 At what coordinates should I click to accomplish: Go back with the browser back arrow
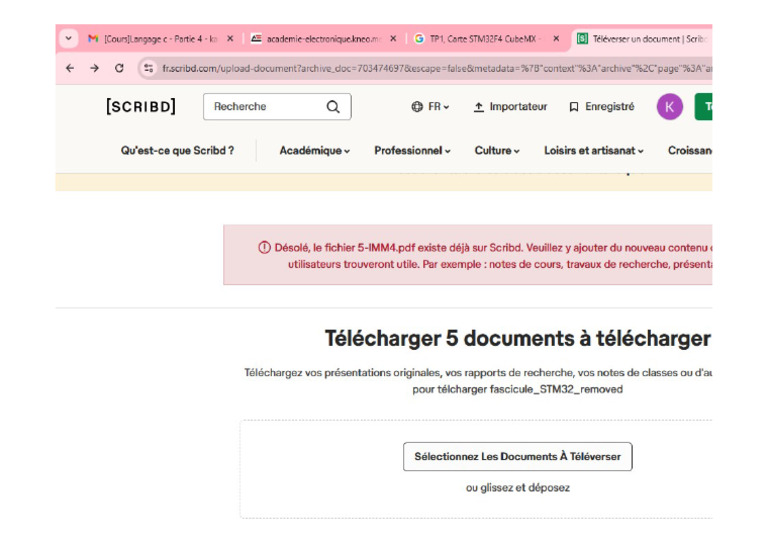(x=70, y=68)
